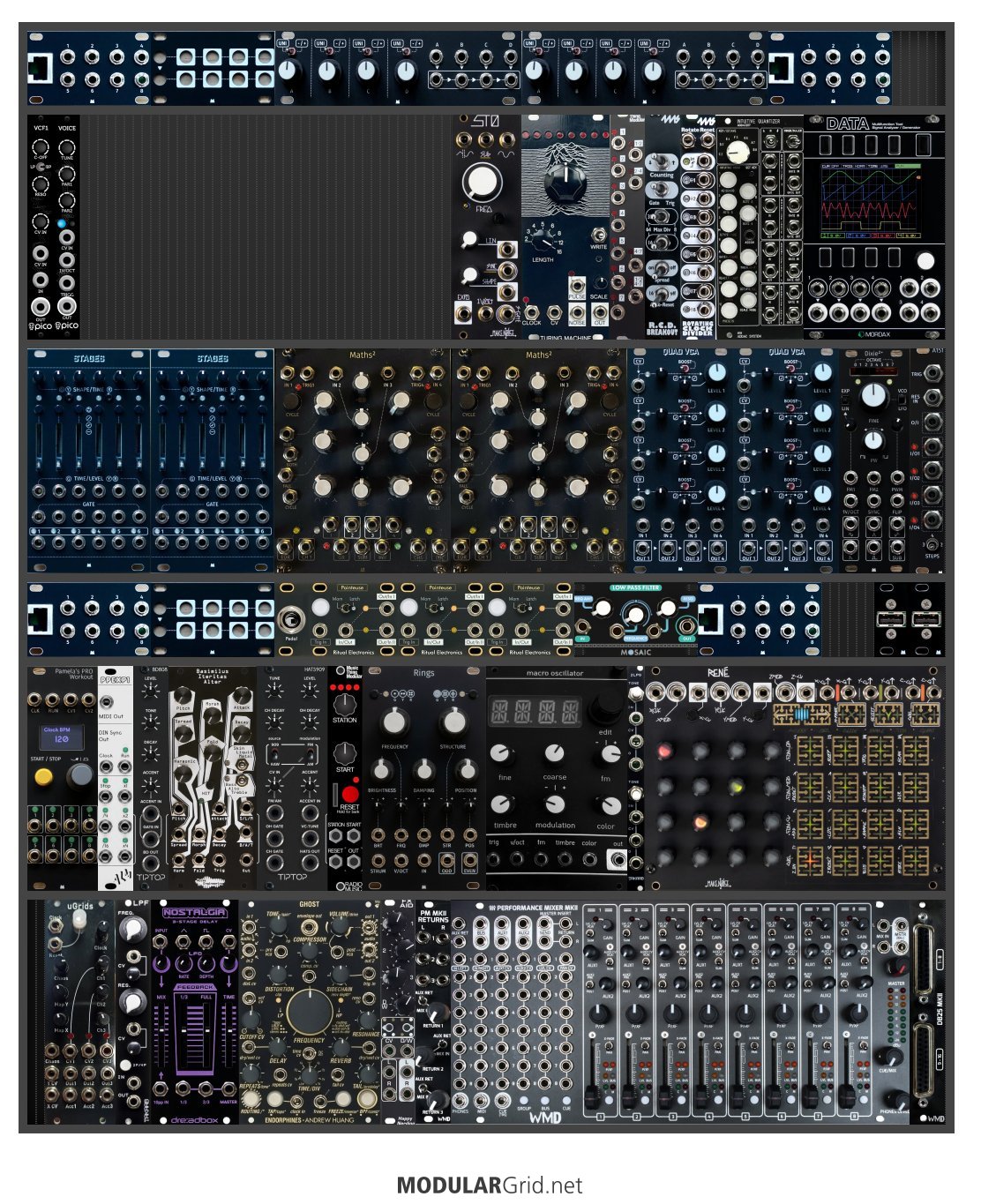Click the PPEXP1 MIDI Out jack

tap(106, 703)
